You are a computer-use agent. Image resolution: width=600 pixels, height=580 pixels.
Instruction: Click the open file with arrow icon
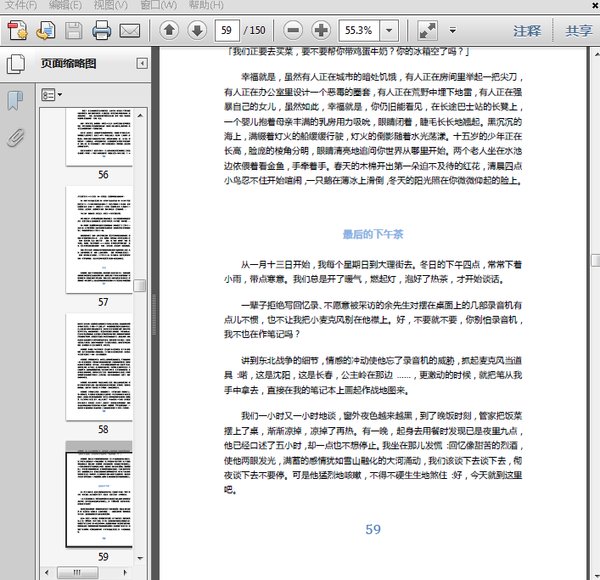click(46, 30)
